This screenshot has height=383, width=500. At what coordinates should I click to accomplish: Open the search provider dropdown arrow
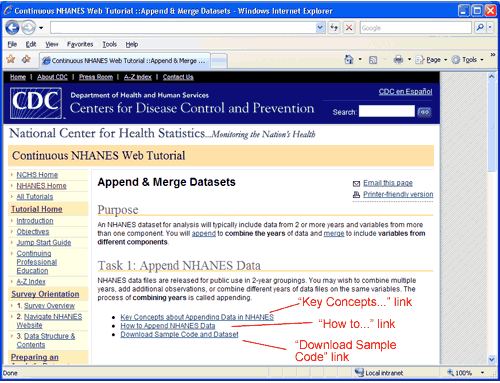click(x=490, y=28)
